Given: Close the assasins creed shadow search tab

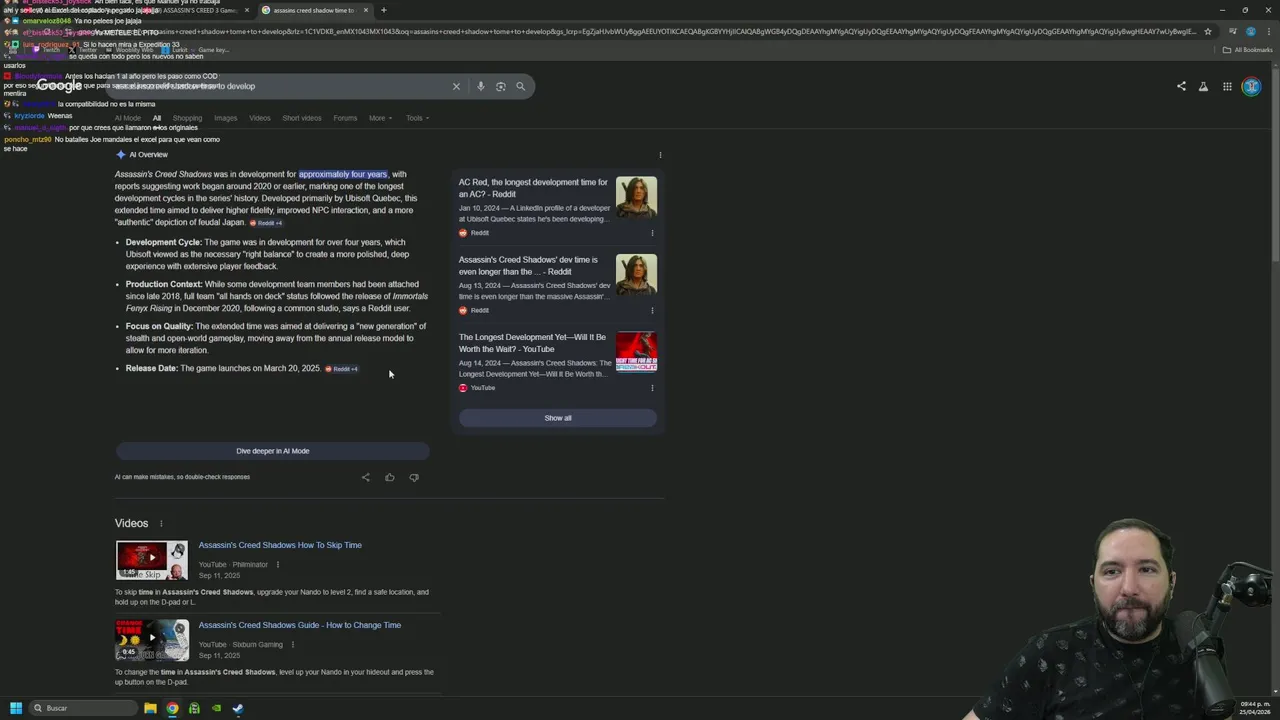Looking at the screenshot, I should click(x=365, y=10).
